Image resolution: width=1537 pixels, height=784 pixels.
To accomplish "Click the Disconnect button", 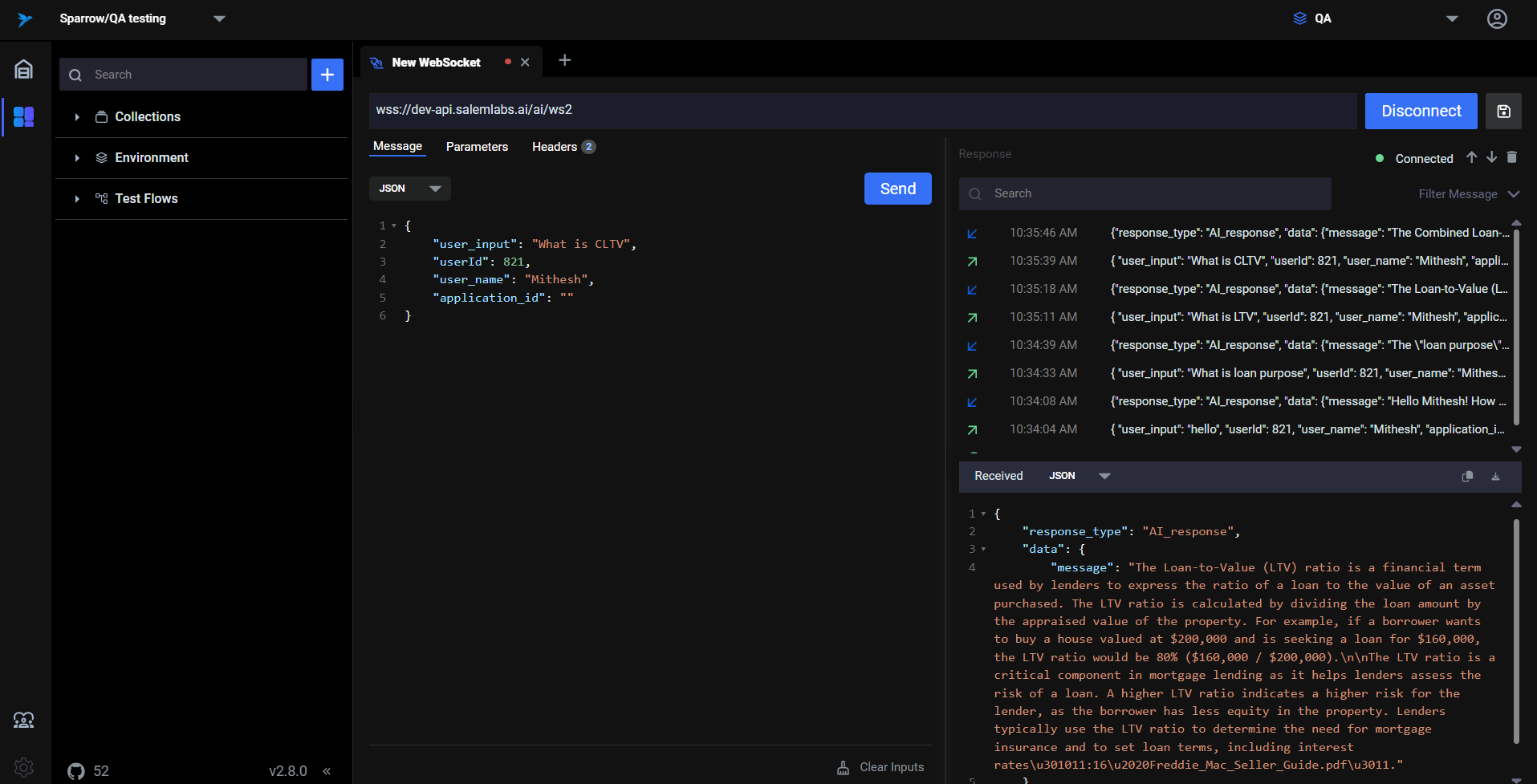I will coord(1421,112).
